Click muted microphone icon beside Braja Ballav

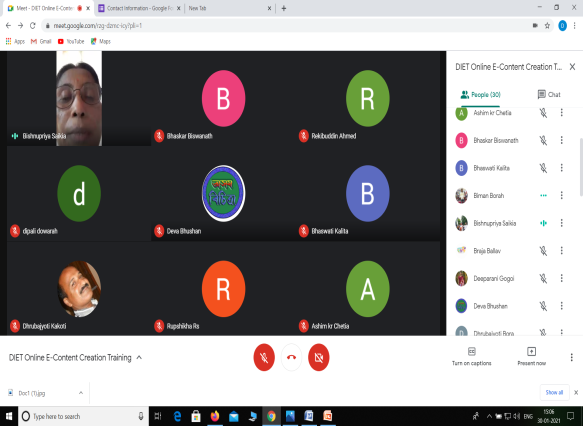(543, 251)
